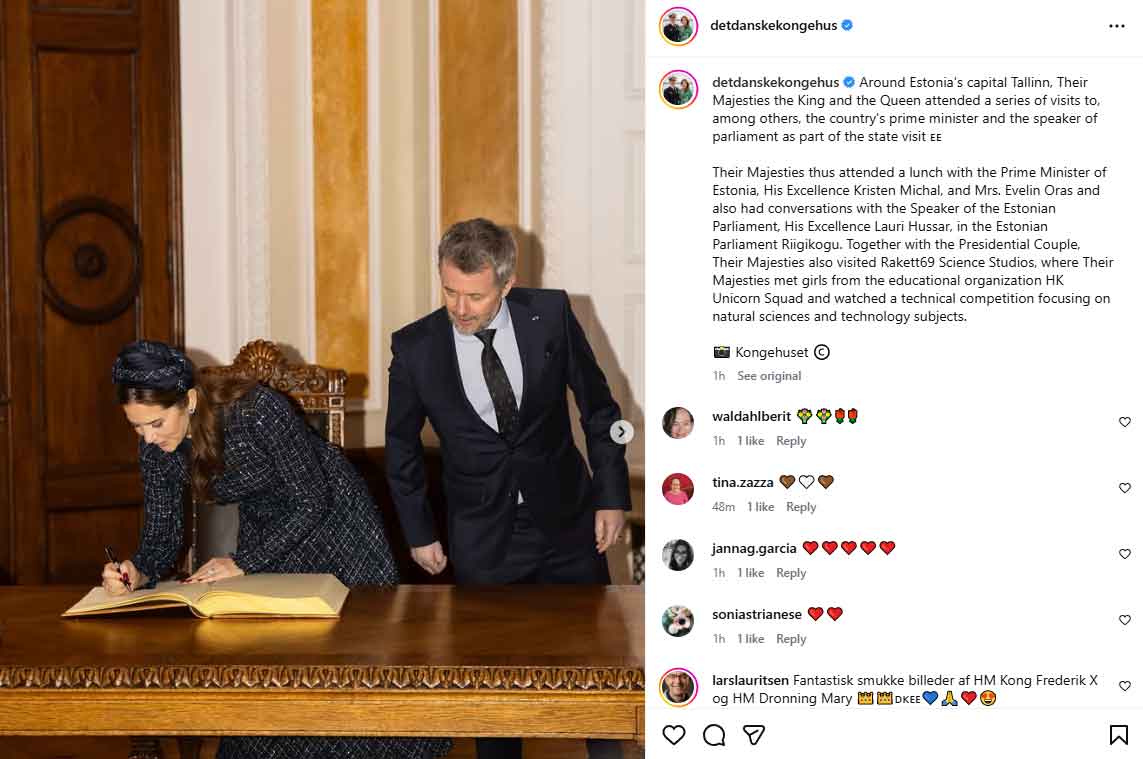
Task: Open detdanskekongehus profile from header username
Action: coord(773,26)
